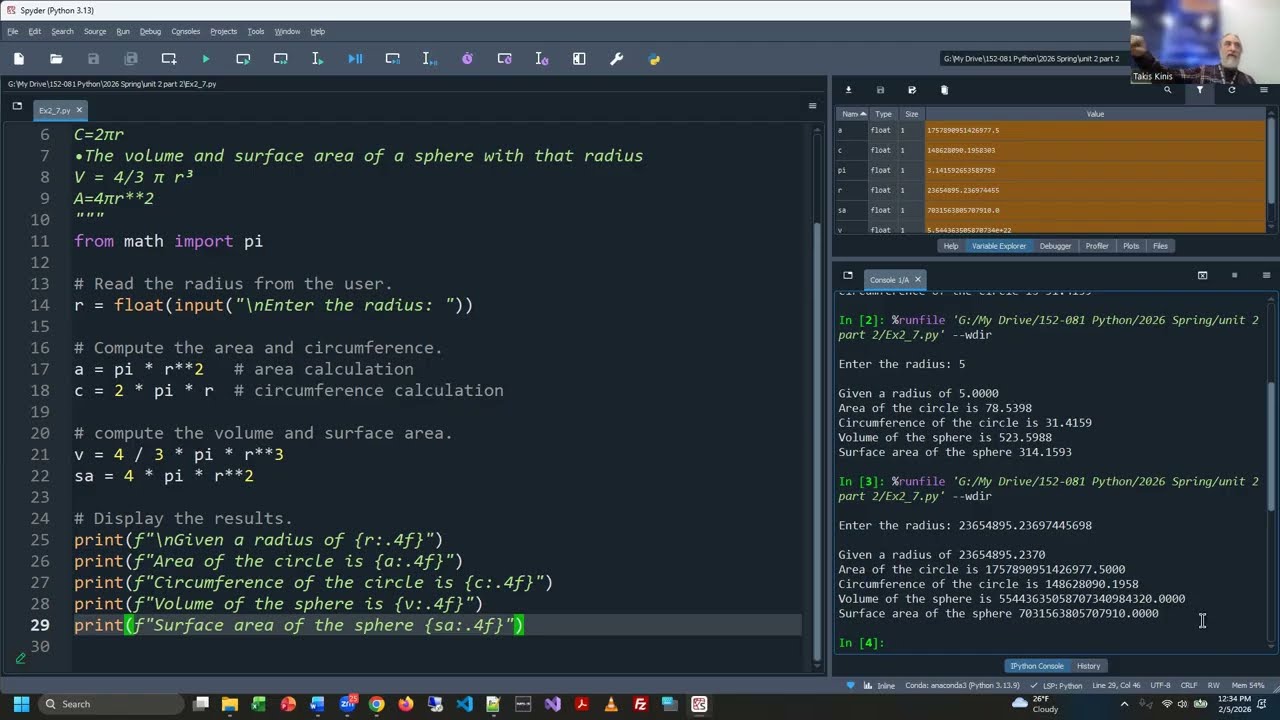Refresh the Variable Explorer variables

point(1232,90)
